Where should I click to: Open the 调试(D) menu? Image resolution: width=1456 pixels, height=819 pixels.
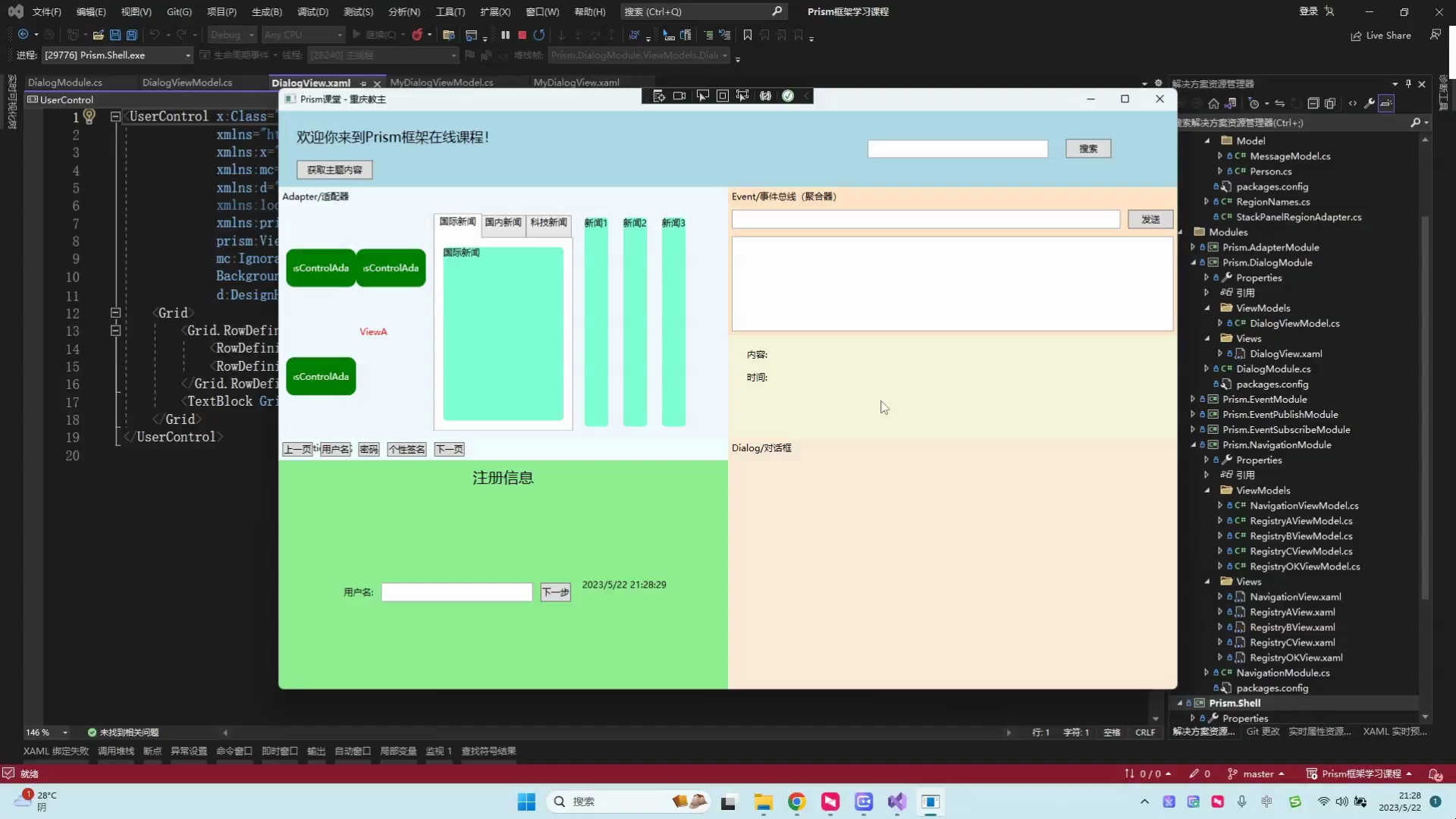click(312, 12)
